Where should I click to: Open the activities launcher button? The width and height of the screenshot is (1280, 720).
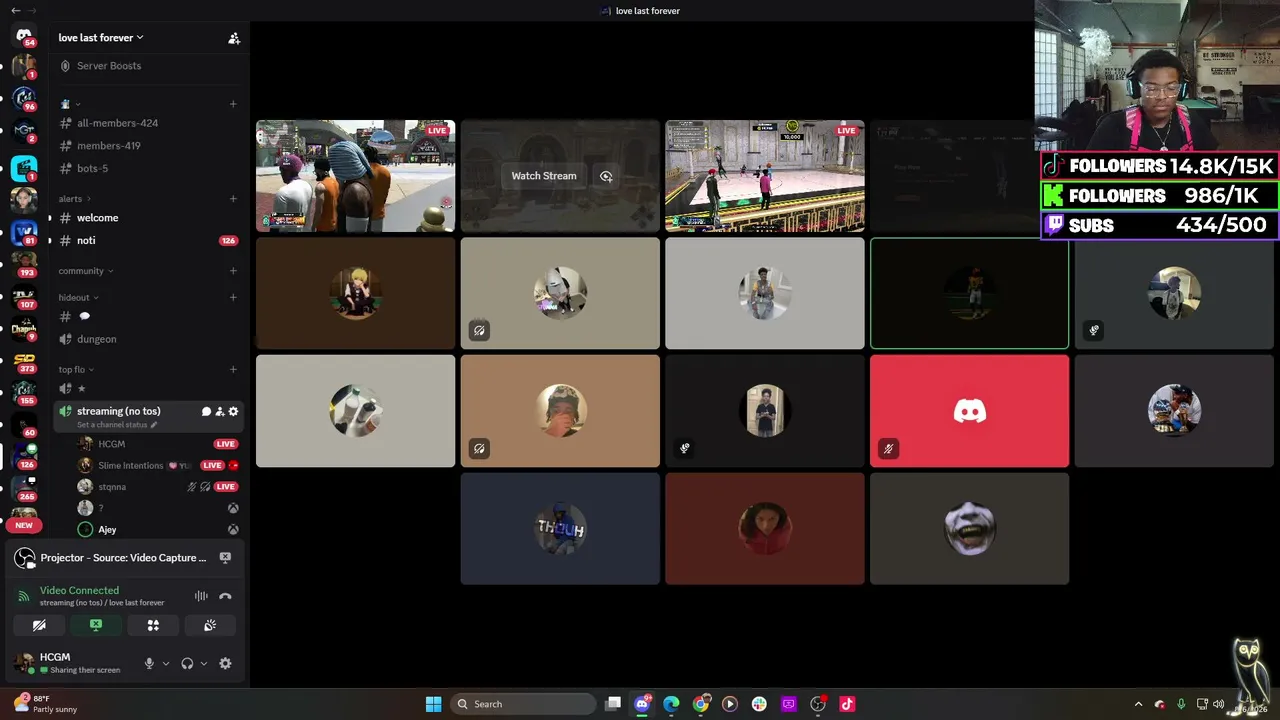(x=153, y=625)
